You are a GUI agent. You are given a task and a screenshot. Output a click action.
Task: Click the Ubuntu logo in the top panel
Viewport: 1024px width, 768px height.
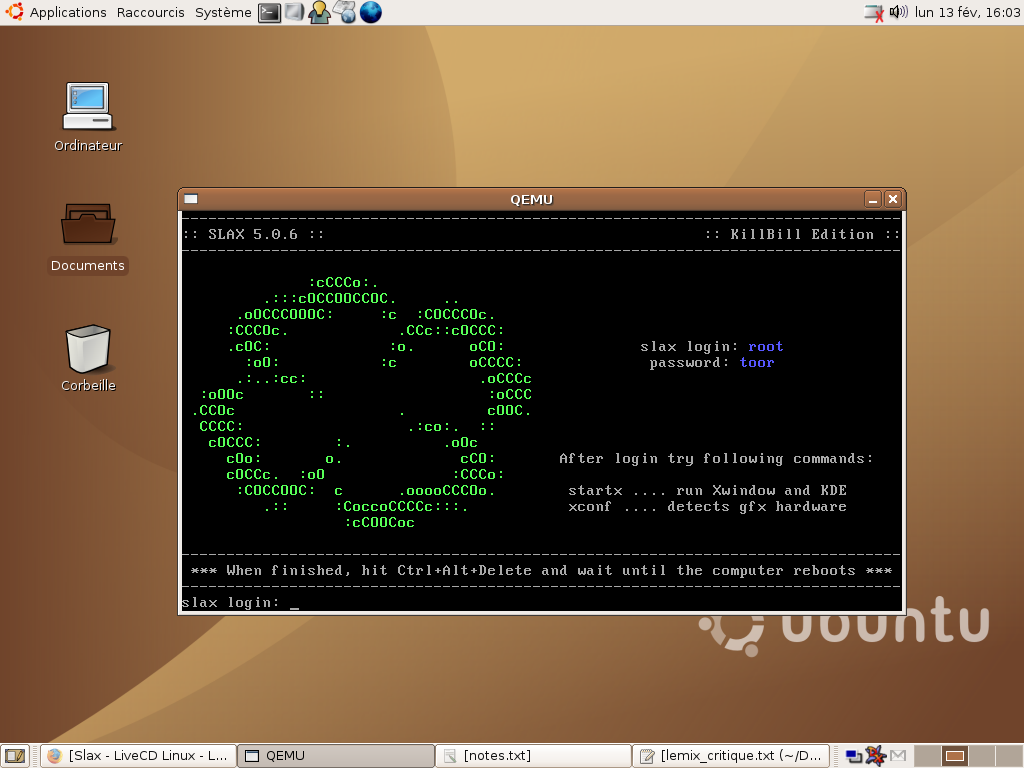[x=14, y=12]
